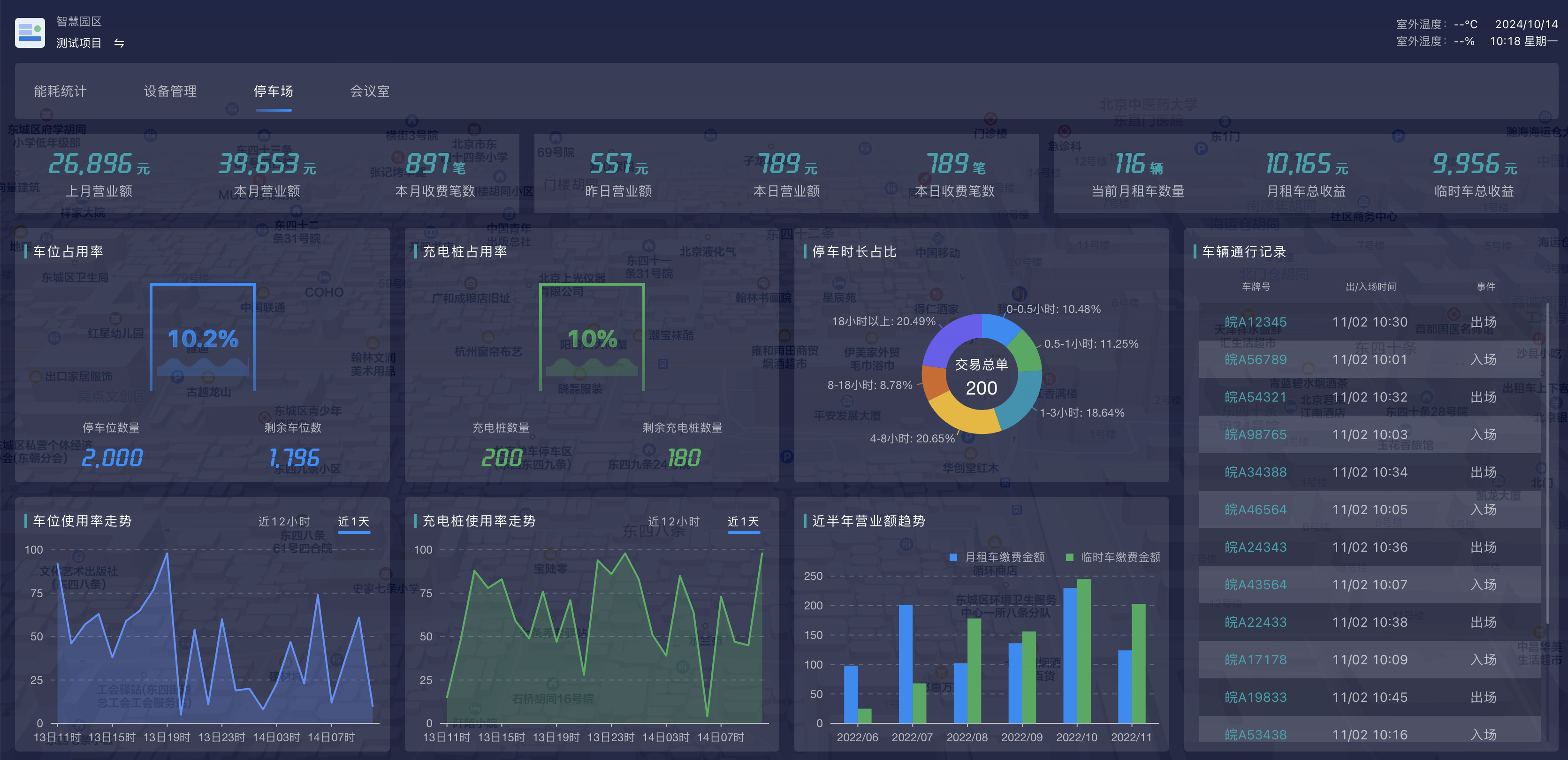The width and height of the screenshot is (1568, 760).
Task: Click plate number 皖A12345
Action: 1255,322
